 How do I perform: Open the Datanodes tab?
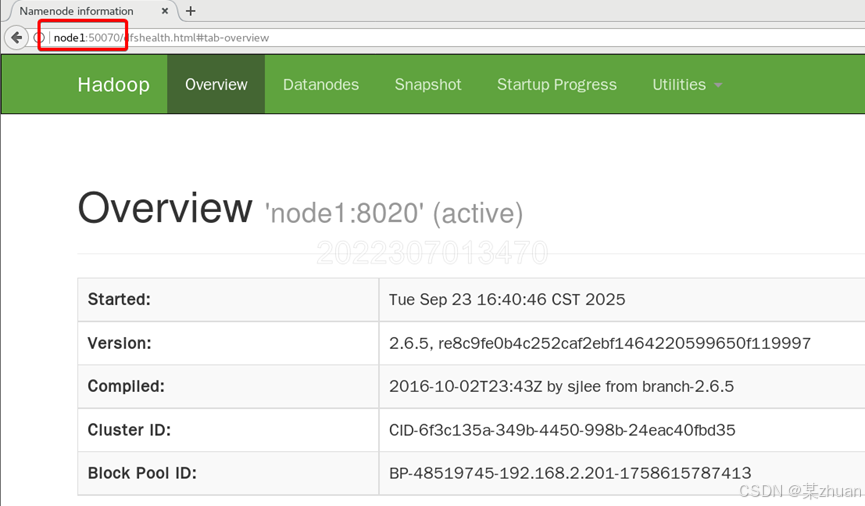(x=321, y=84)
